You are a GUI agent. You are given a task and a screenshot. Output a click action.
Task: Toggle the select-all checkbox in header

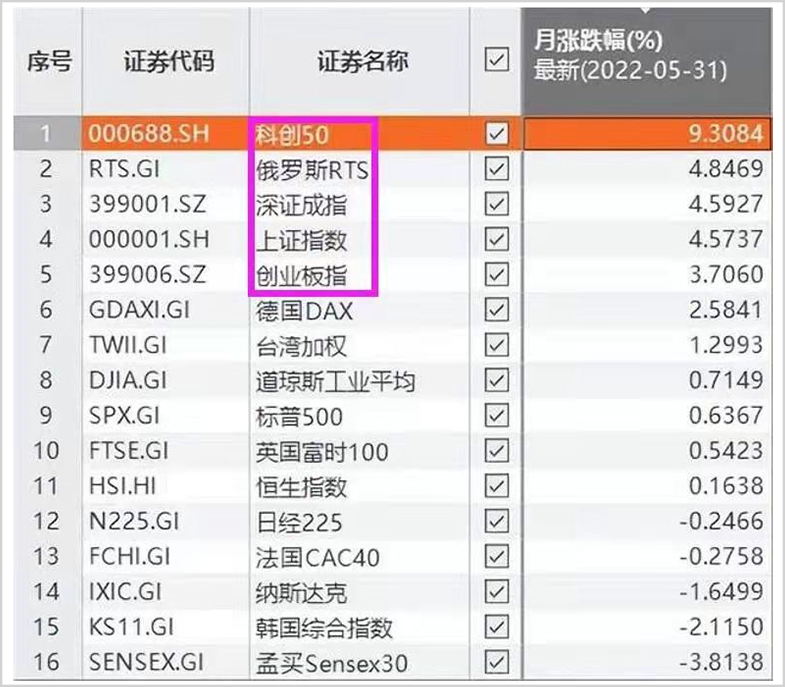497,60
